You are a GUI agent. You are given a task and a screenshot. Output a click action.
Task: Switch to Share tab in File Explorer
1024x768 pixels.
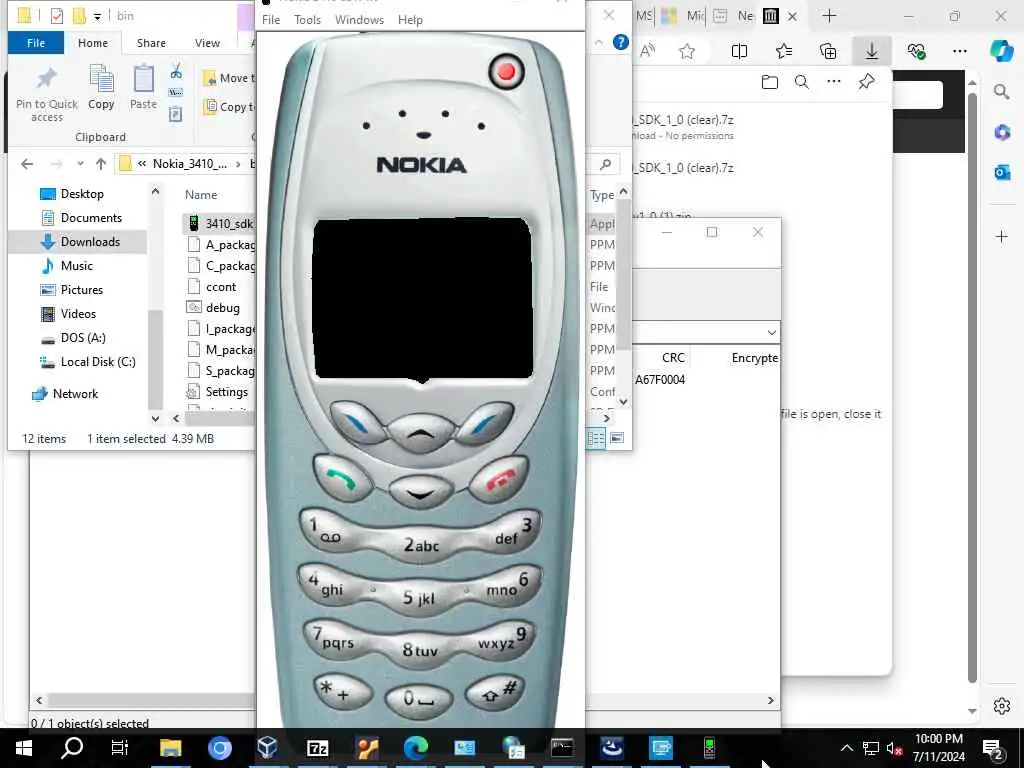[151, 42]
